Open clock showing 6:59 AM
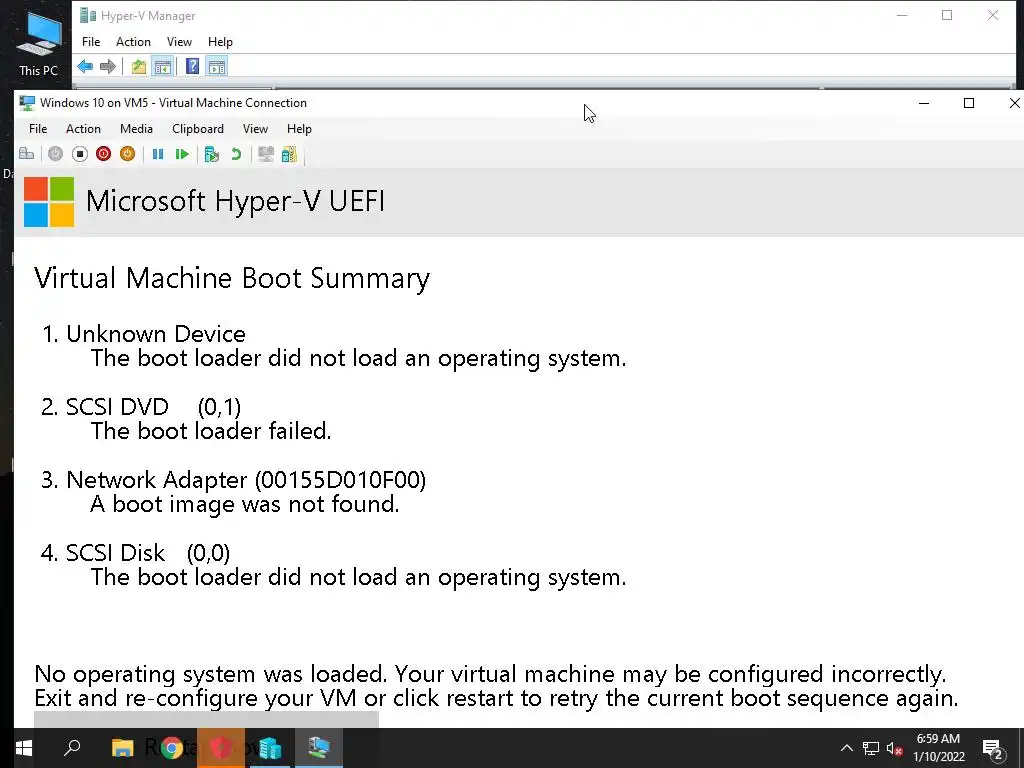The height and width of the screenshot is (768, 1024). point(938,748)
